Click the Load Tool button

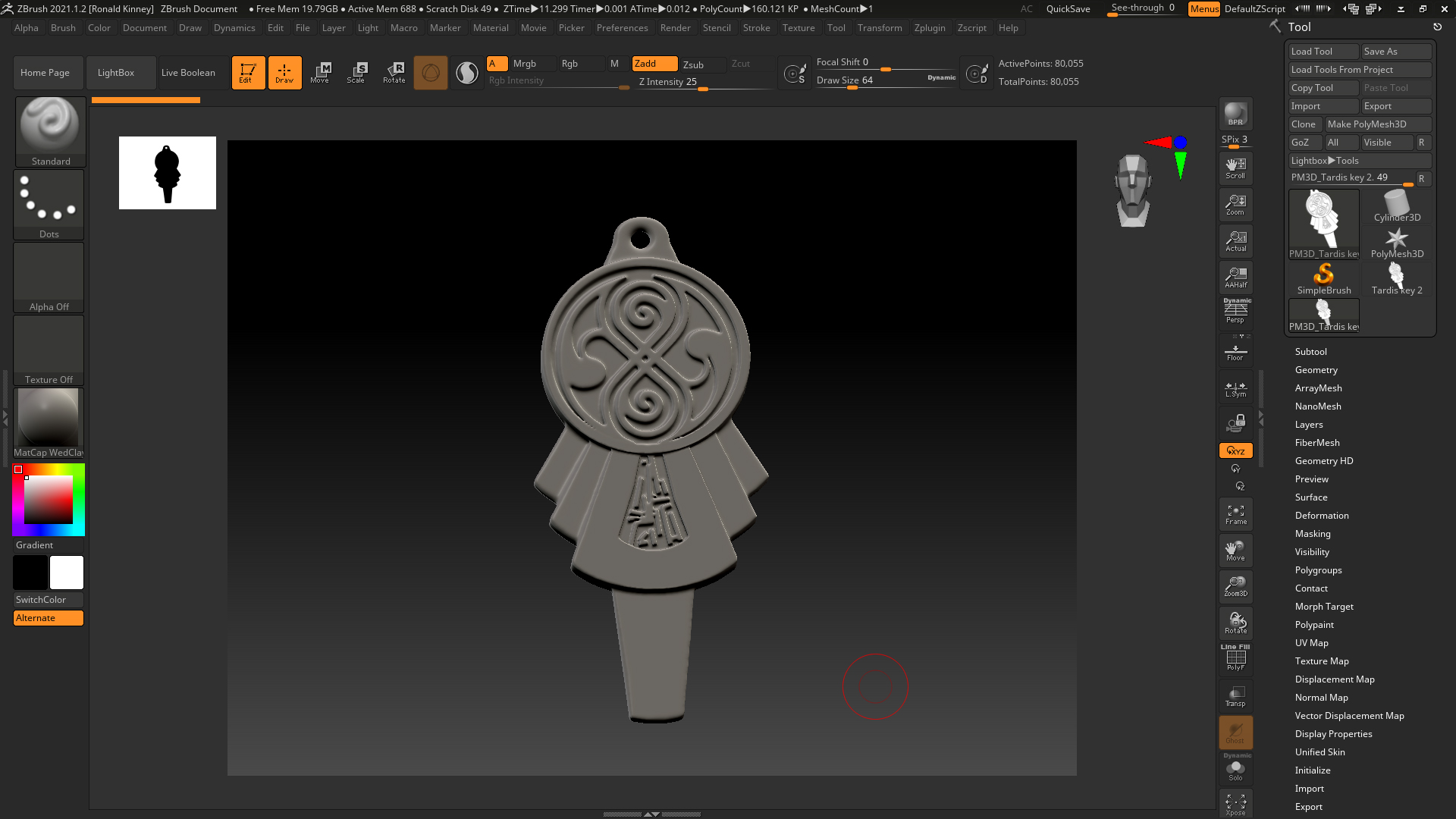coord(1323,52)
